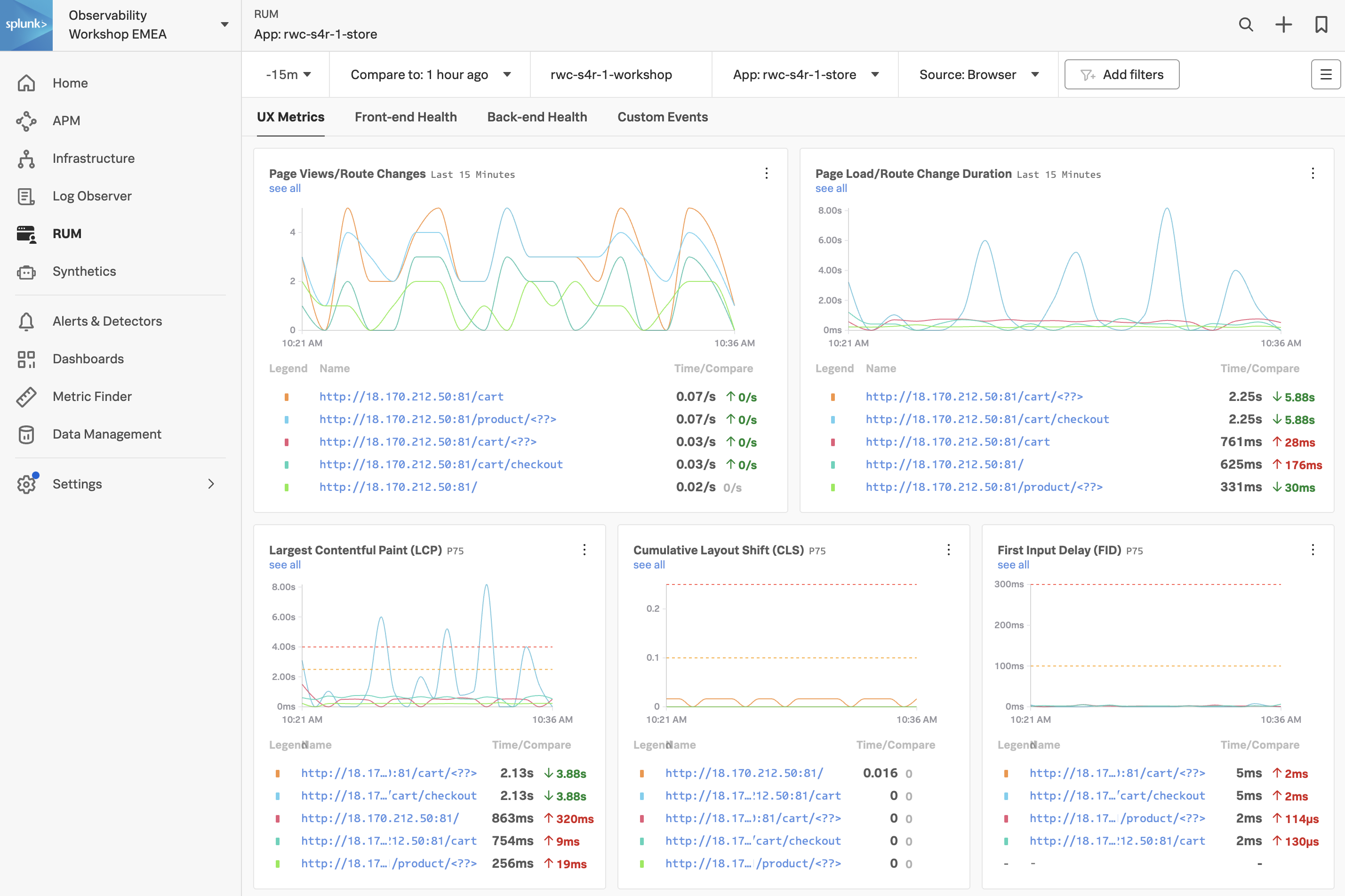Open Cumulative Layout Shift kebab menu

coord(948,550)
